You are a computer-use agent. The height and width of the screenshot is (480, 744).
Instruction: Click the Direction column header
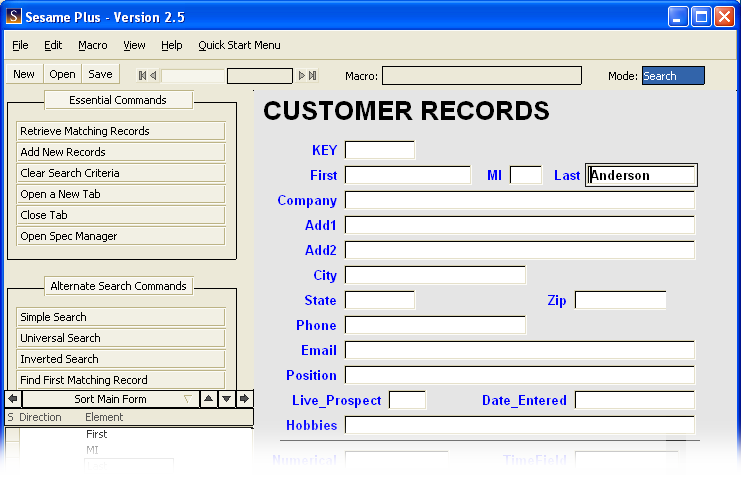[40, 417]
